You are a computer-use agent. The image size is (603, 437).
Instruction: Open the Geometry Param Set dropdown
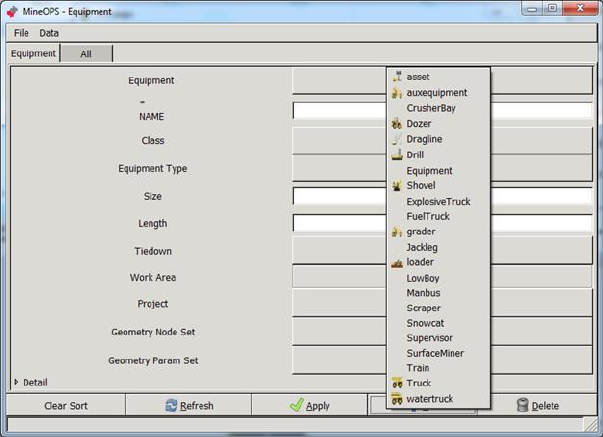[442, 360]
